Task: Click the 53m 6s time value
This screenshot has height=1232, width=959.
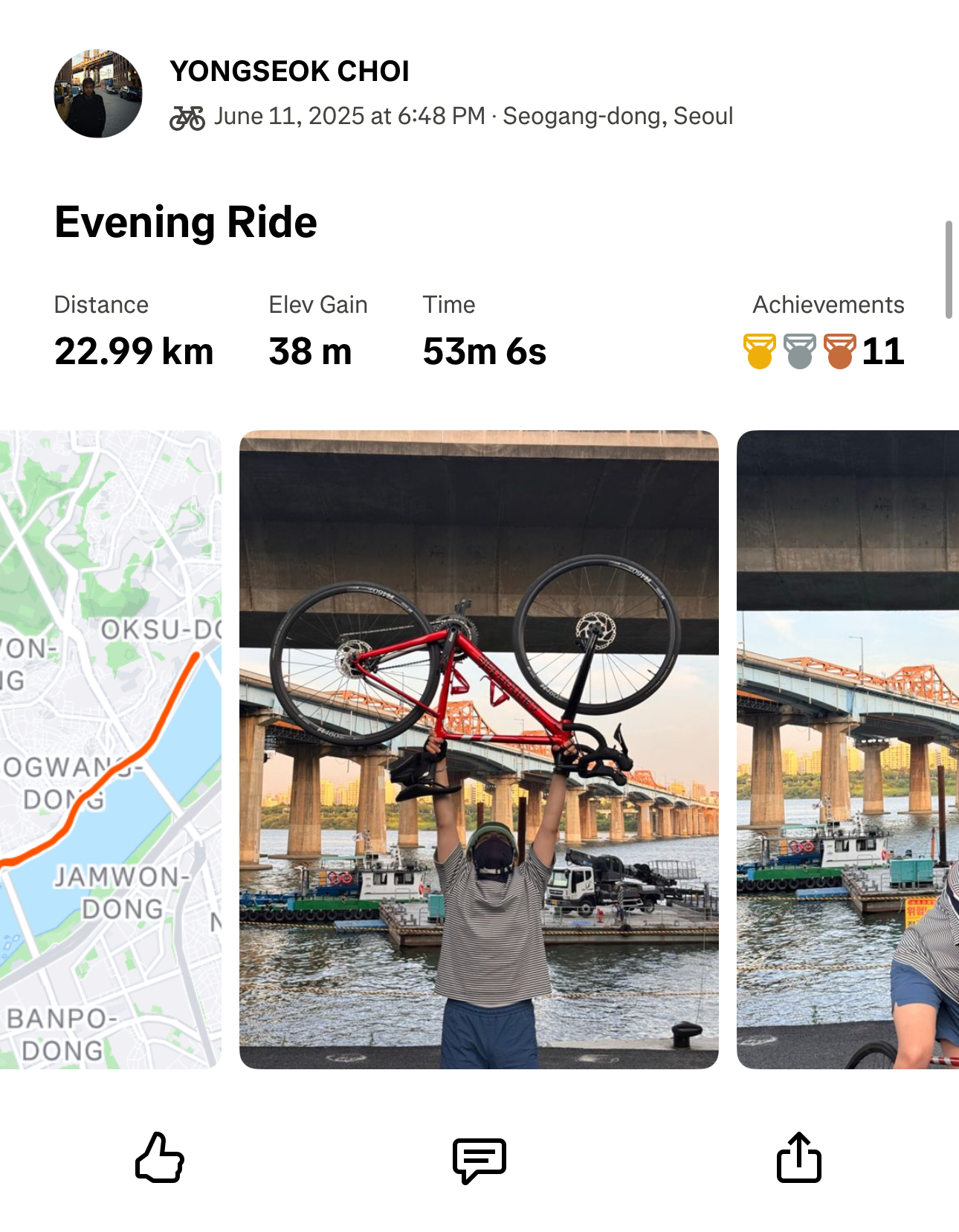Action: click(x=484, y=351)
